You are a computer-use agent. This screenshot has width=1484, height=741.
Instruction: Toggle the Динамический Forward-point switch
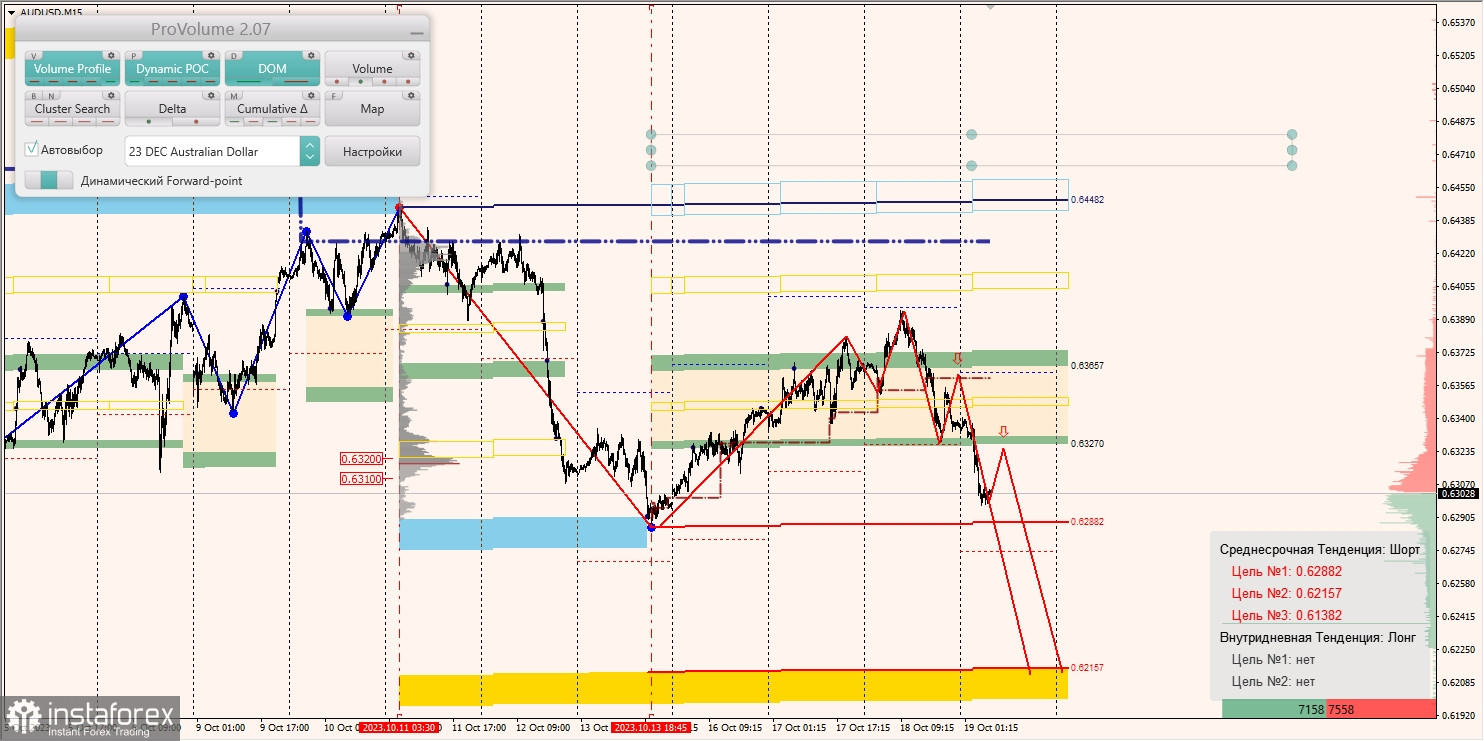tap(49, 180)
